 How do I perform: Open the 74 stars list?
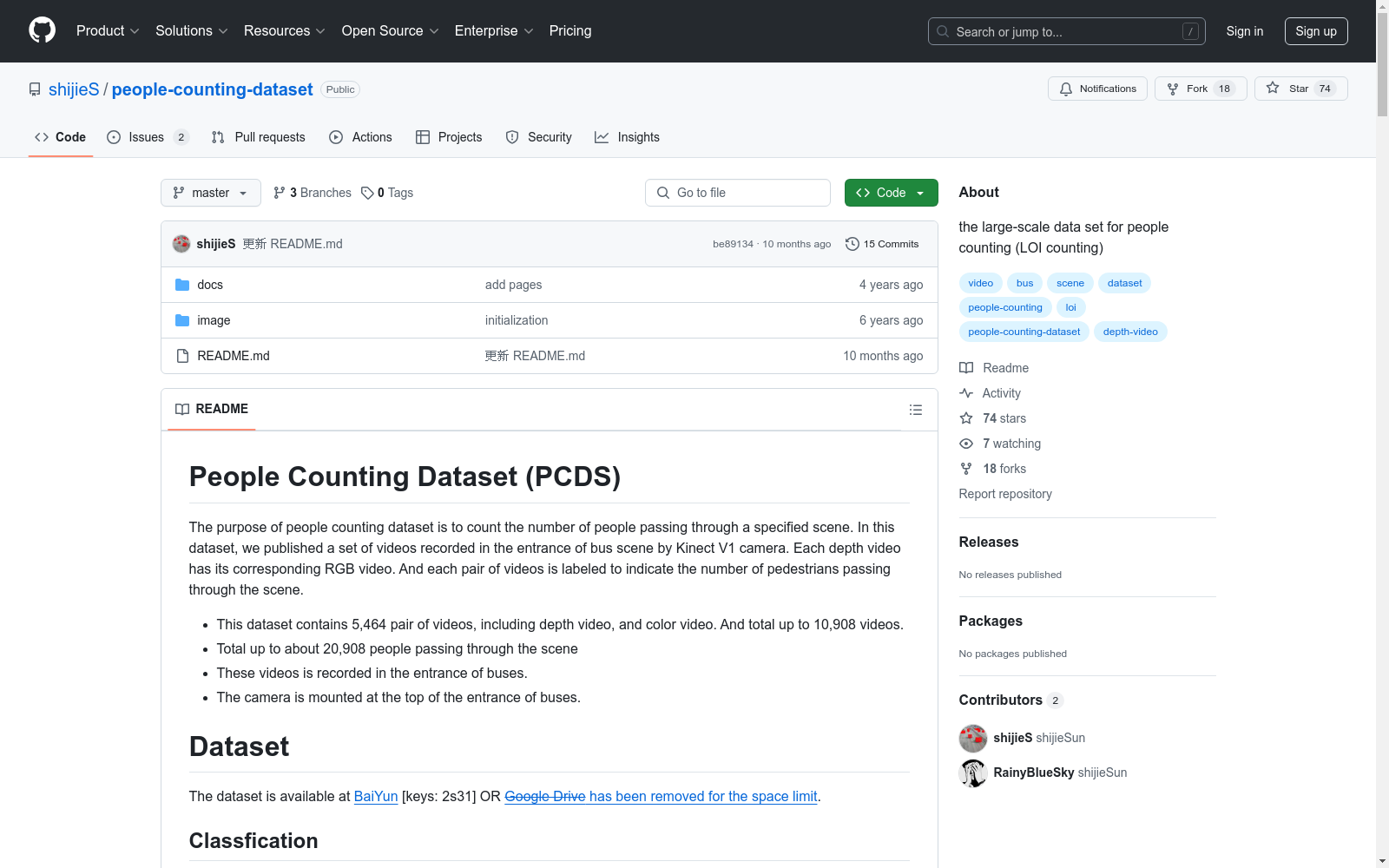click(x=1004, y=418)
